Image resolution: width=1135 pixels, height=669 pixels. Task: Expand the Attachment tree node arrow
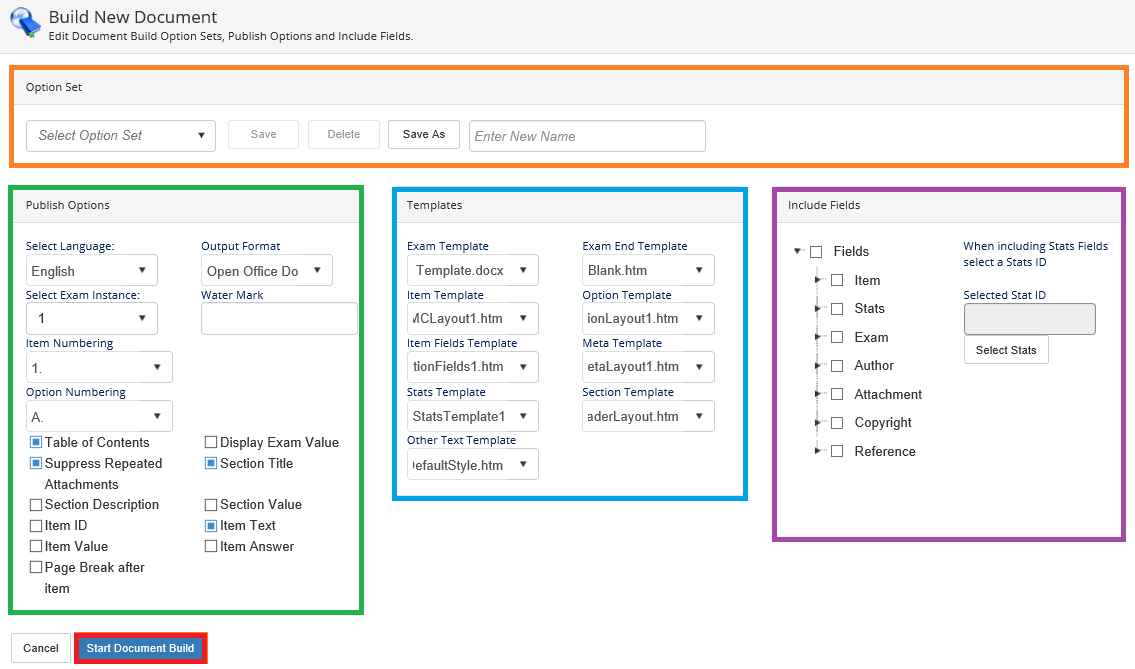[818, 394]
